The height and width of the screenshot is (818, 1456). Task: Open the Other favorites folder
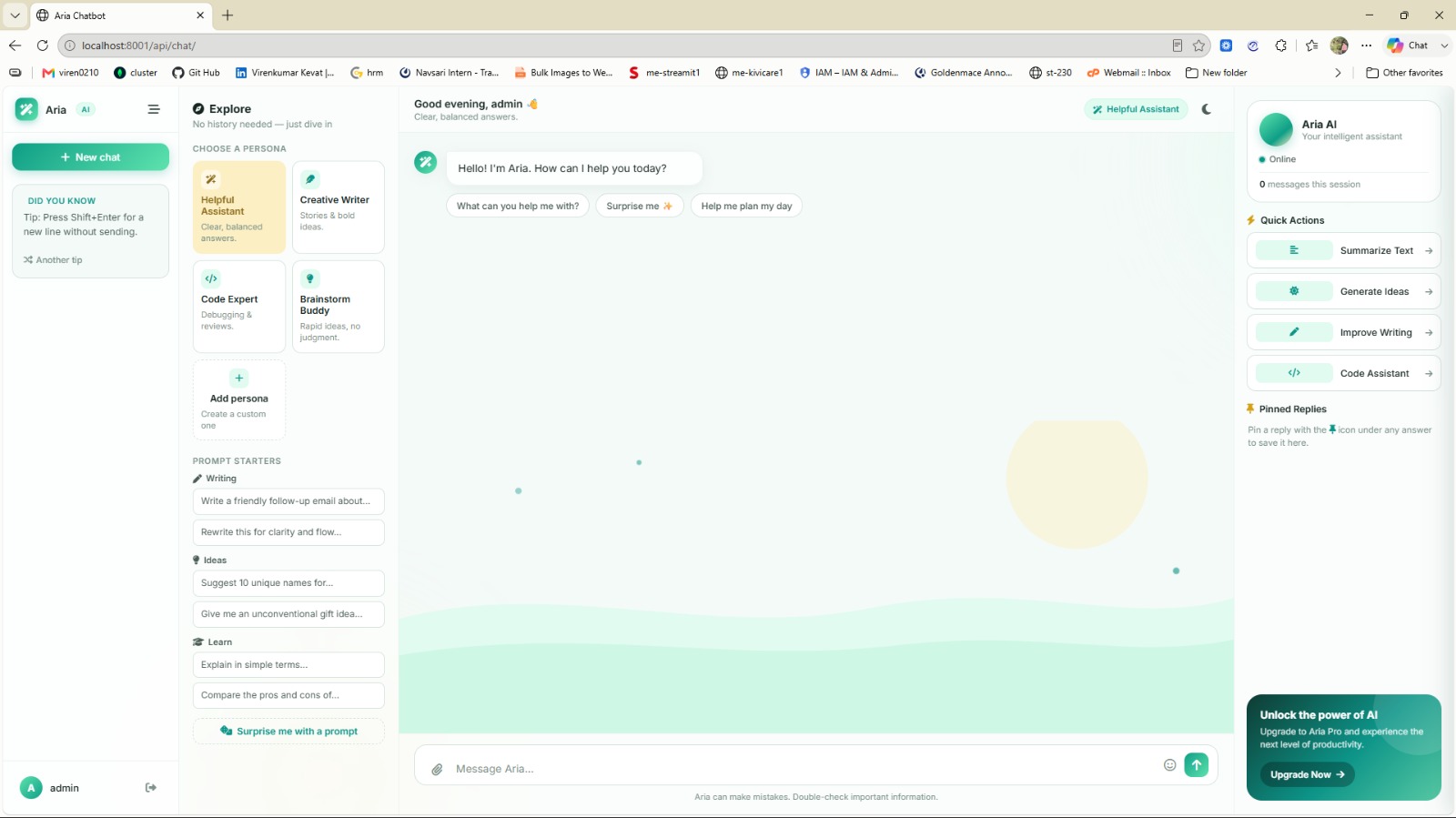1404,73
